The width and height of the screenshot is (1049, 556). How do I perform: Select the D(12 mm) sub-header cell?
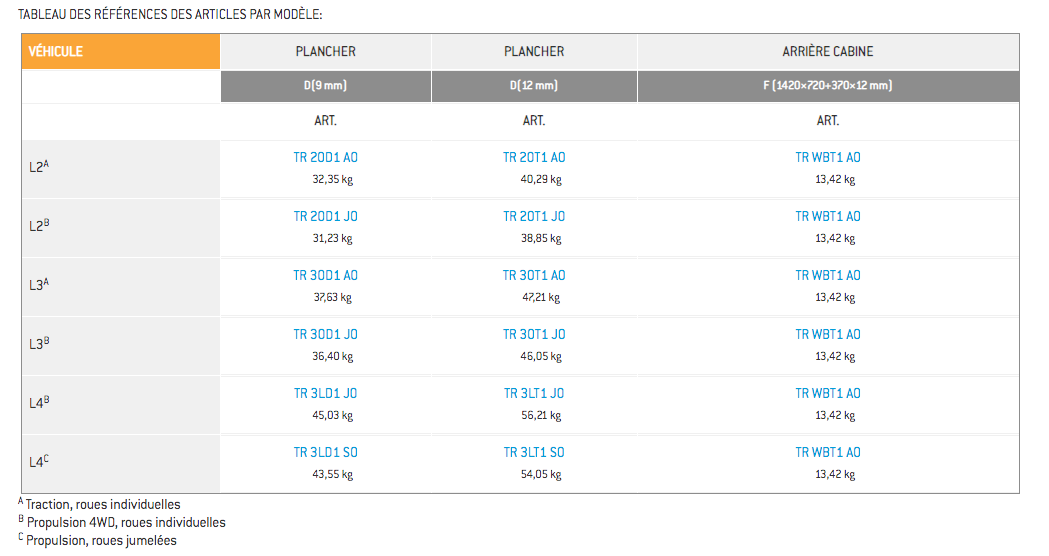(534, 86)
